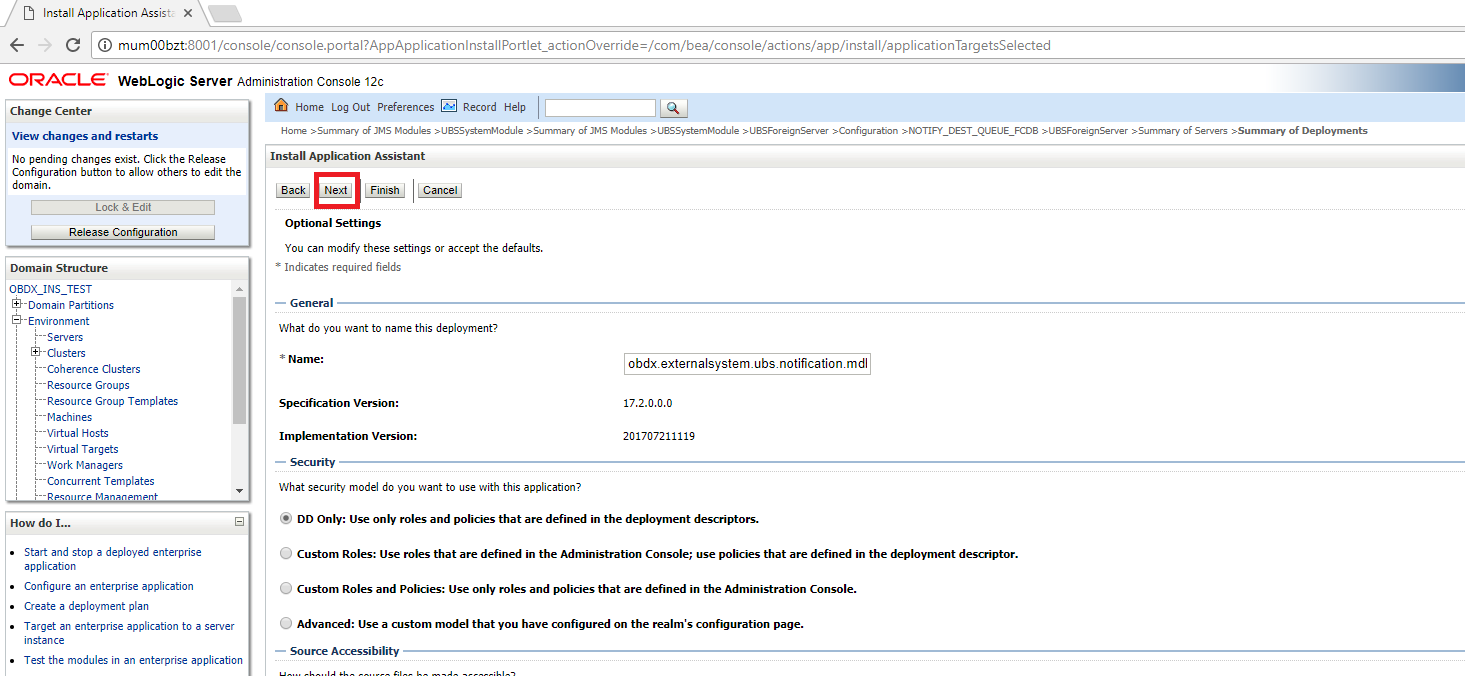Open Virtual Hosts tree item

click(x=78, y=433)
